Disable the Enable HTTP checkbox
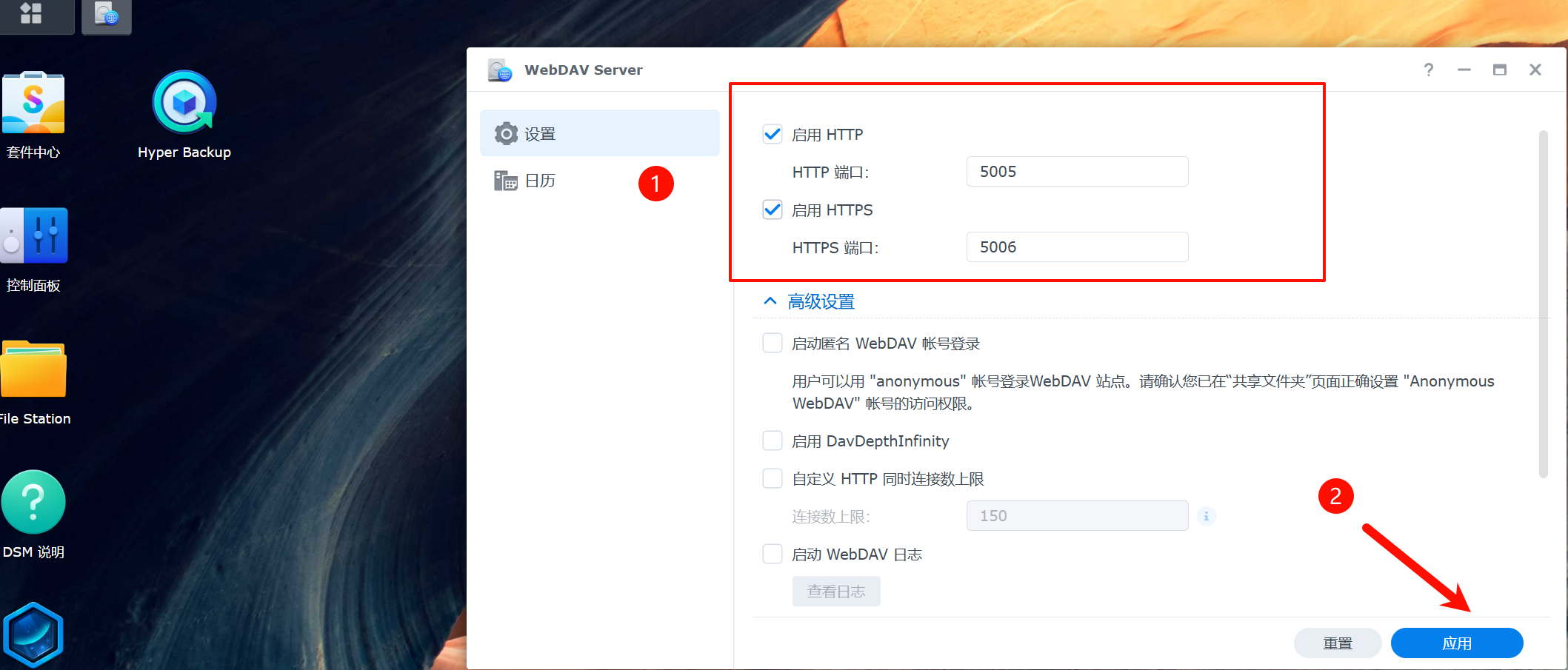The width and height of the screenshot is (1568, 670). pyautogui.click(x=773, y=135)
